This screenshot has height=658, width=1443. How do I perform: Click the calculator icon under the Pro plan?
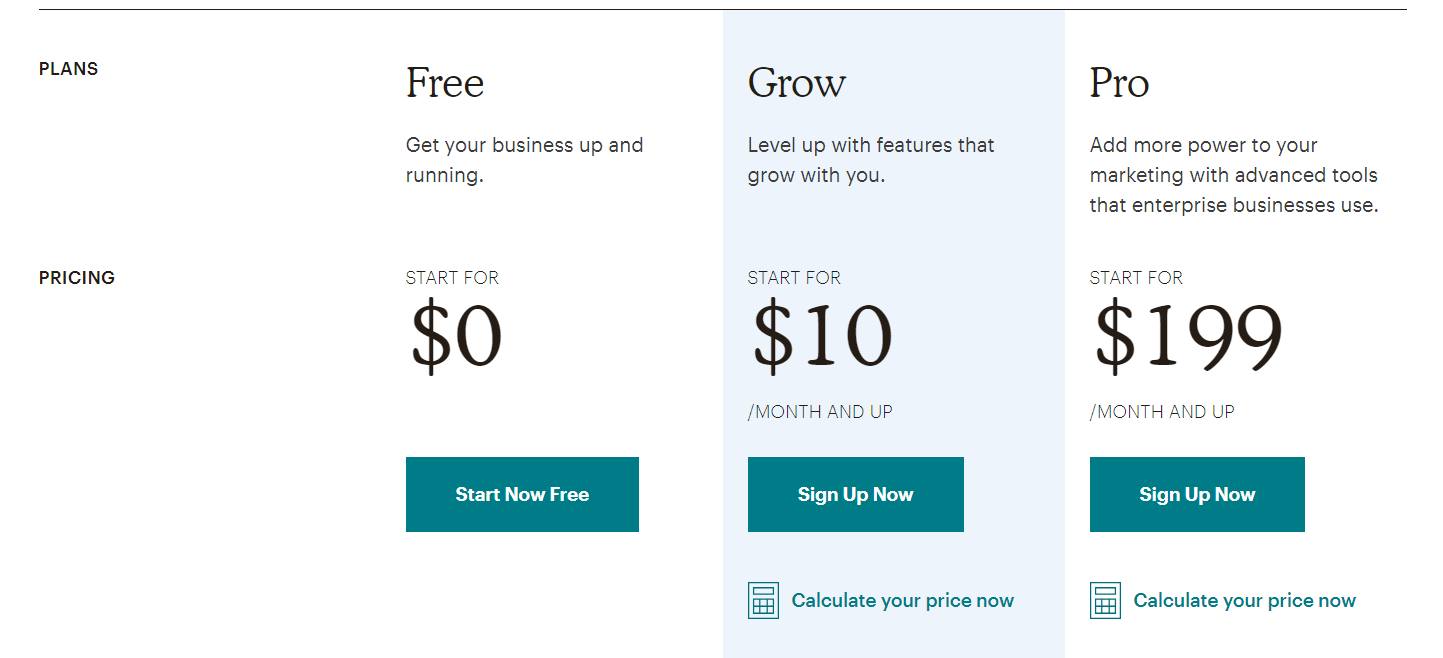pyautogui.click(x=1105, y=600)
